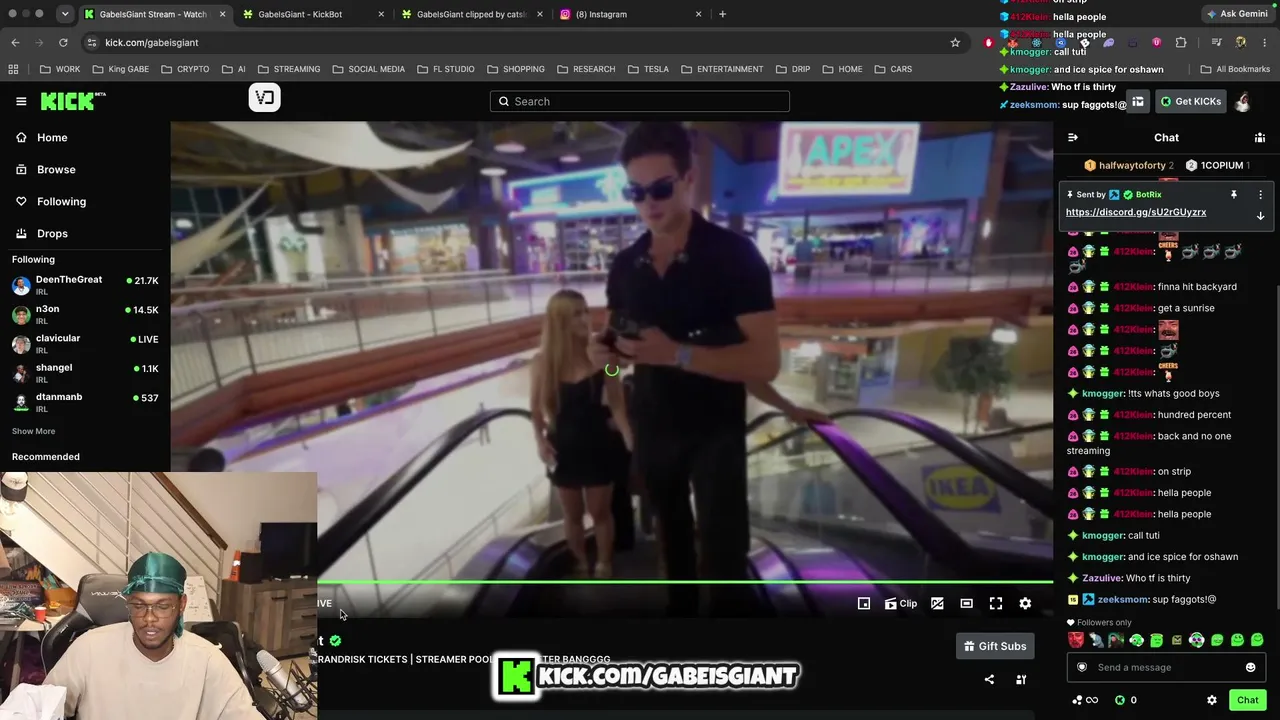1280x720 pixels.
Task: Open the Kick store icon beside Get KICKs
Action: [1138, 101]
